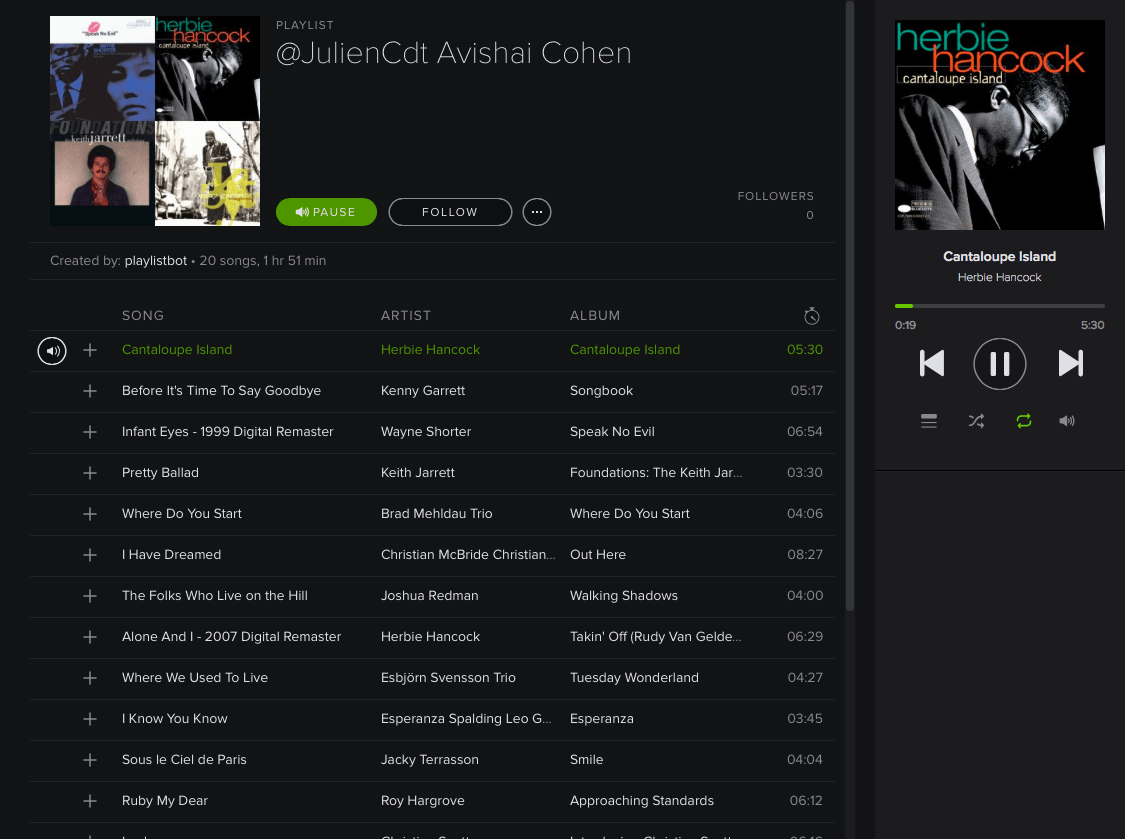Add Cantaloupe Island with its plus icon
The image size is (1125, 839).
(x=90, y=350)
